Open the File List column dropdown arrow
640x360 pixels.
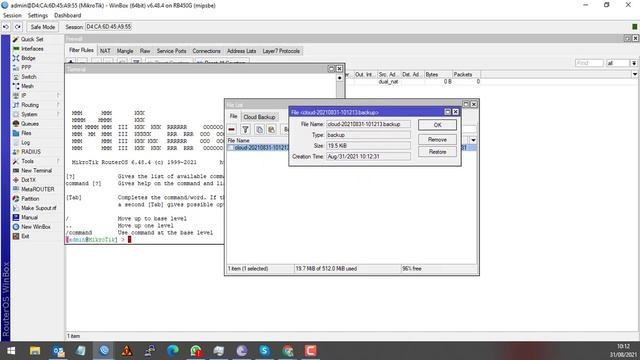pos(473,140)
